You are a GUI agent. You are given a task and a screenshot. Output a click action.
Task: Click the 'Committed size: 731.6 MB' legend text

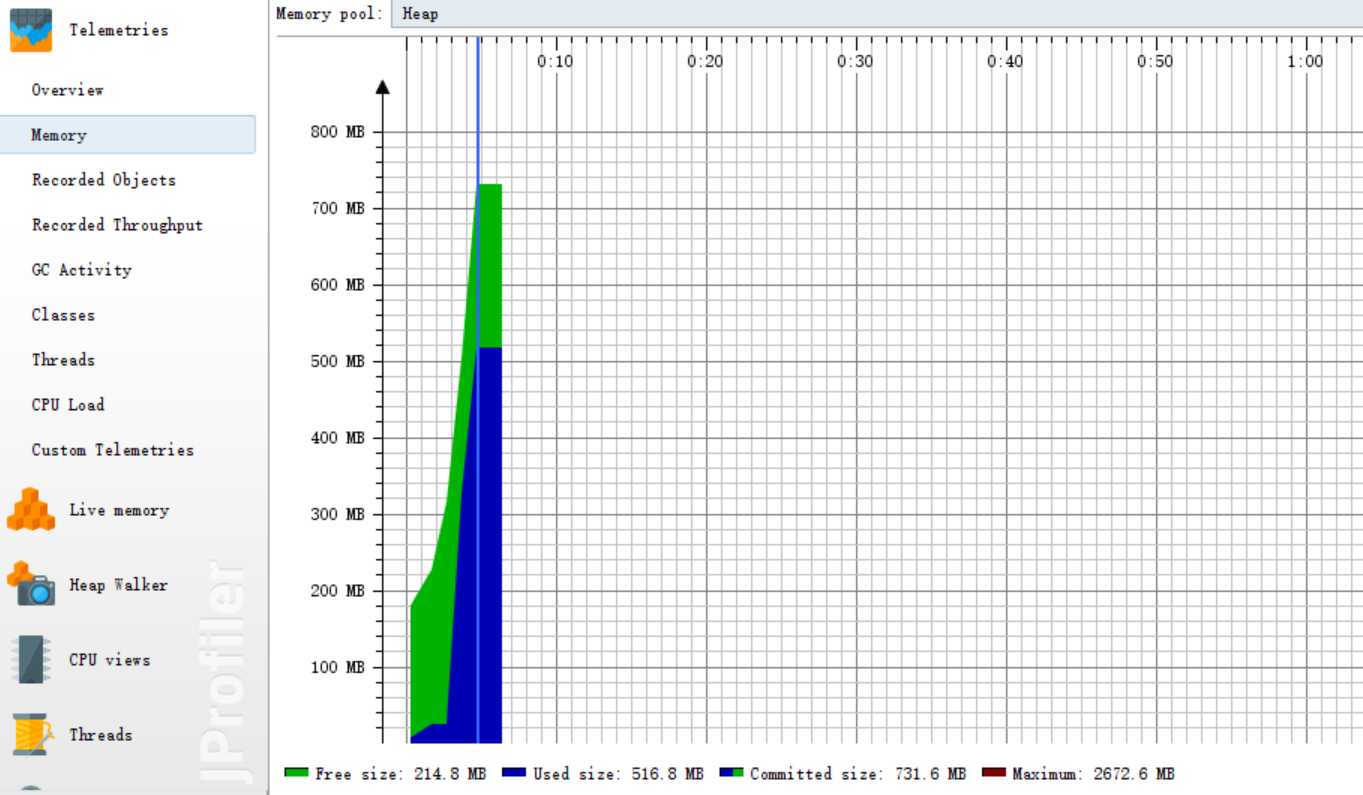click(x=858, y=774)
